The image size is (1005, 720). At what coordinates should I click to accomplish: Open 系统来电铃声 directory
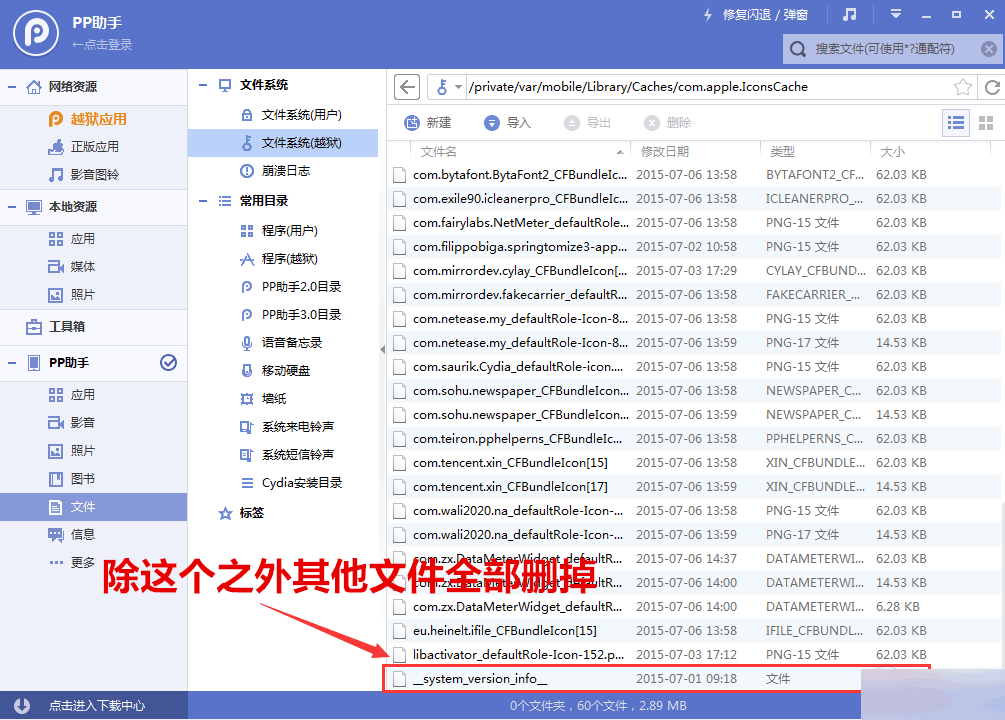(x=287, y=427)
